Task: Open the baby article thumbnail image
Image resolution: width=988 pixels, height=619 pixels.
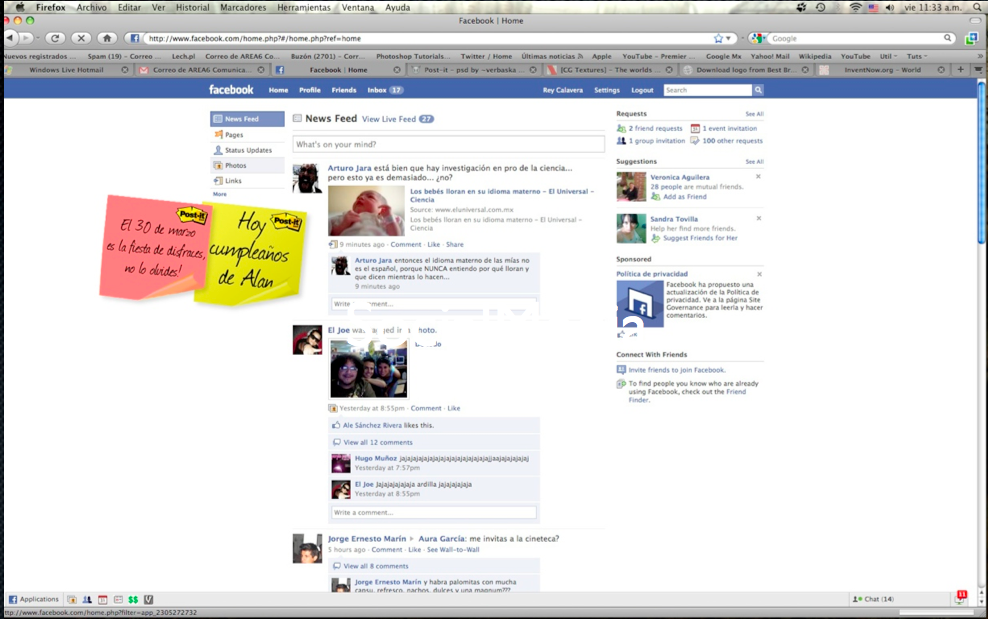Action: [366, 211]
